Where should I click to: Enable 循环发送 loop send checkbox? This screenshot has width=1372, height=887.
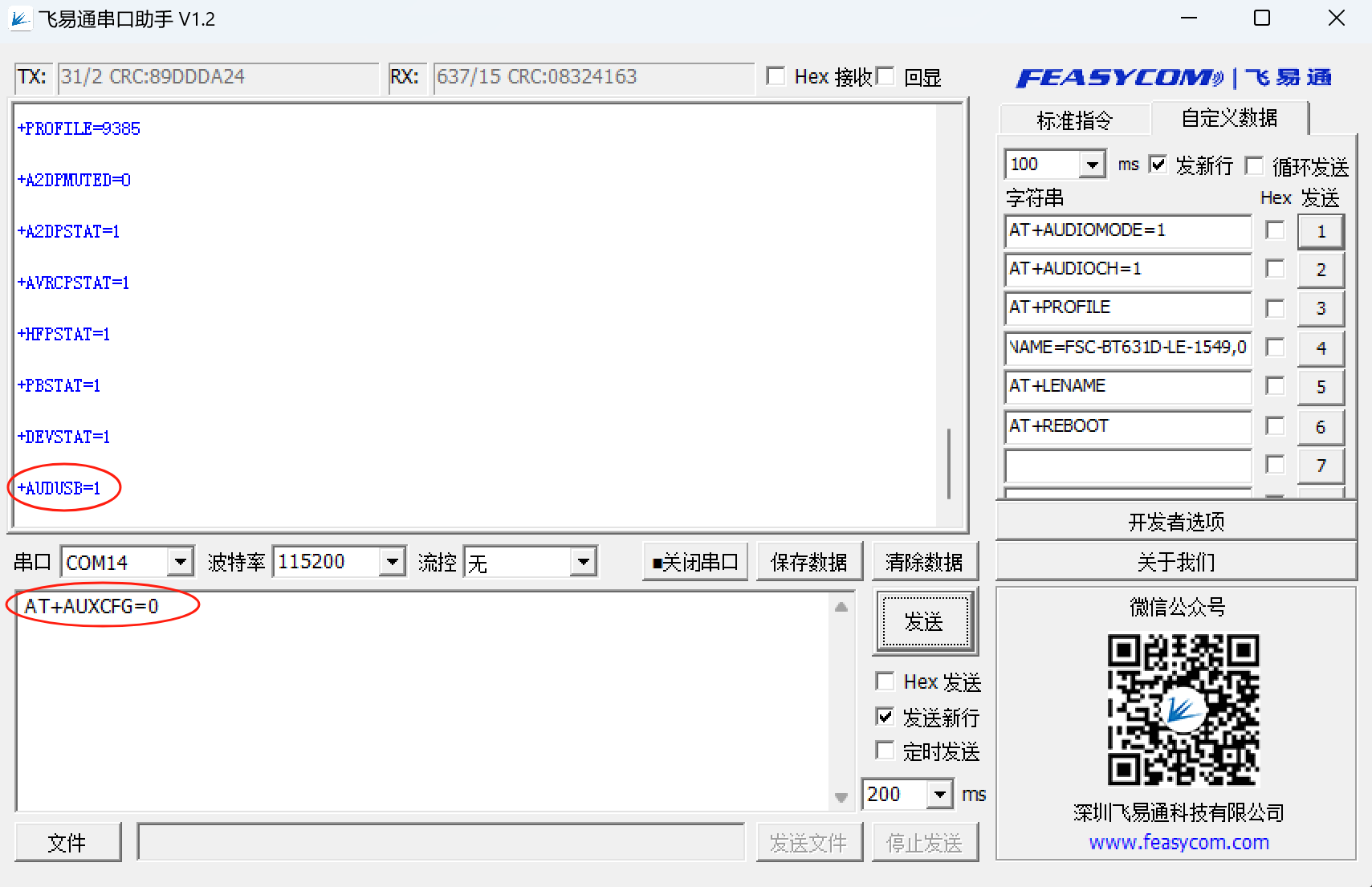(x=1255, y=165)
